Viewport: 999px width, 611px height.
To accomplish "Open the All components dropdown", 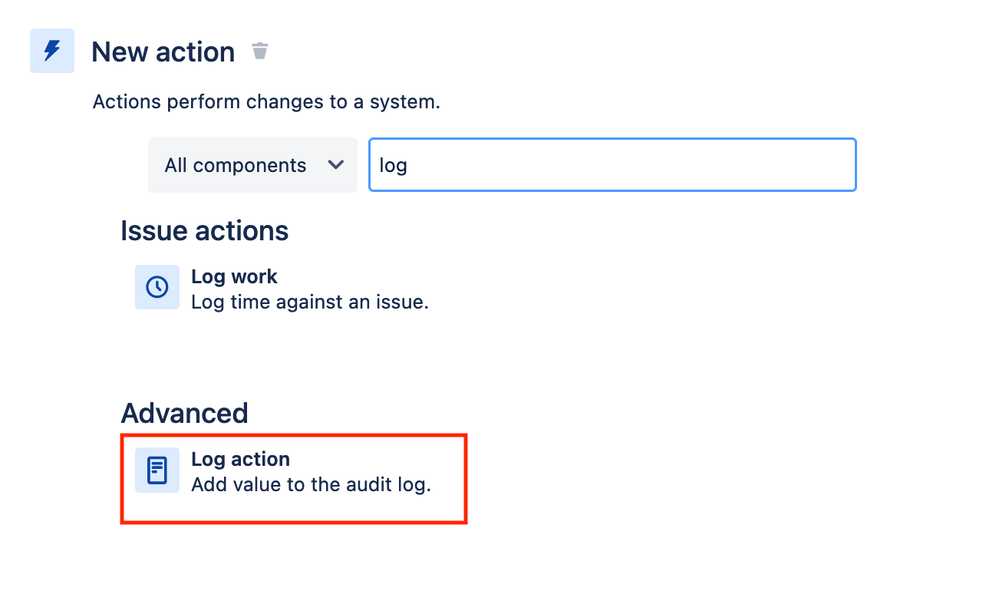I will [252, 165].
